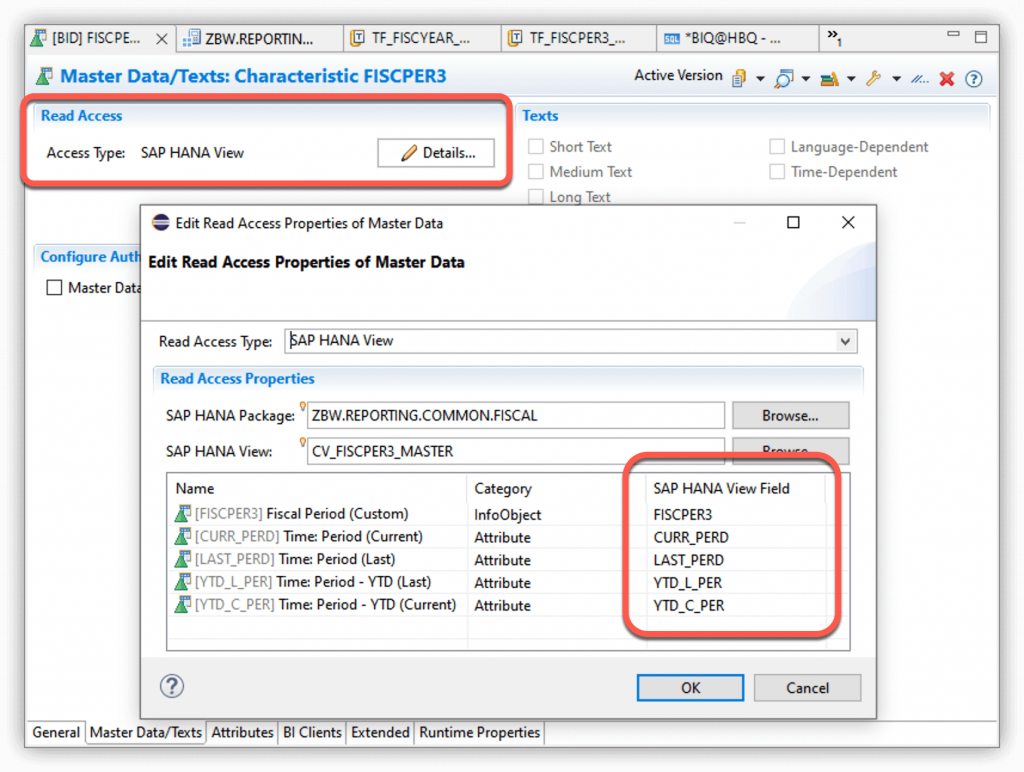This screenshot has width=1024, height=772.
Task: Click the Eclipse icon in dialog title bar
Action: [160, 223]
